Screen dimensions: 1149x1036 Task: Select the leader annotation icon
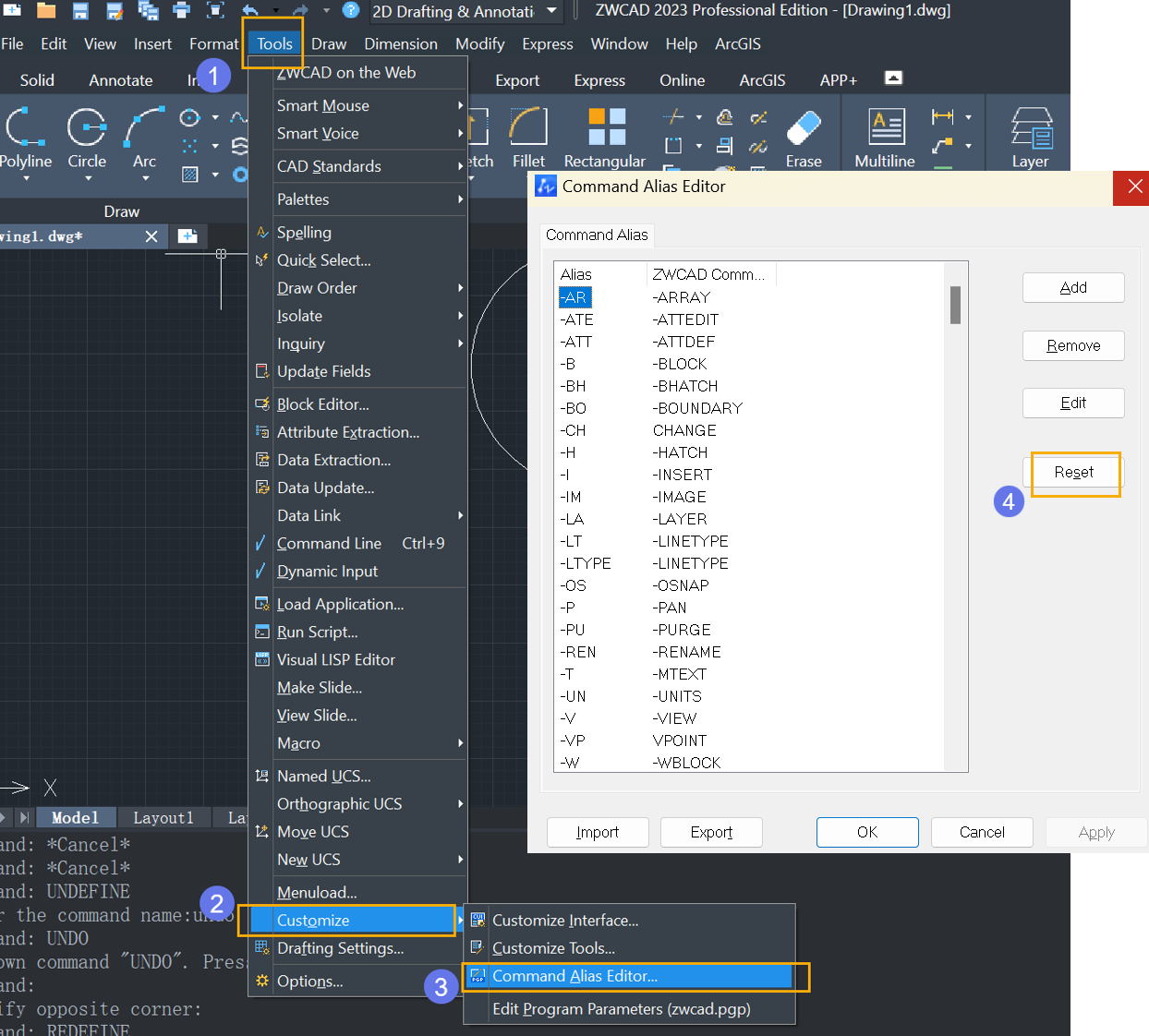[943, 145]
